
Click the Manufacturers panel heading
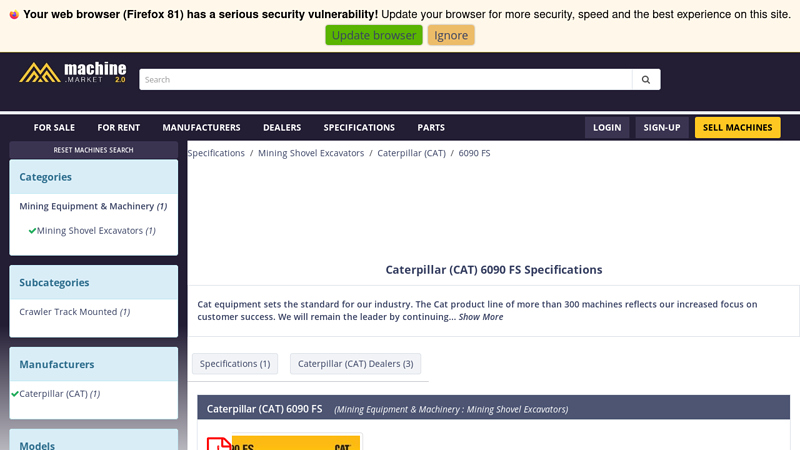pyautogui.click(x=57, y=365)
